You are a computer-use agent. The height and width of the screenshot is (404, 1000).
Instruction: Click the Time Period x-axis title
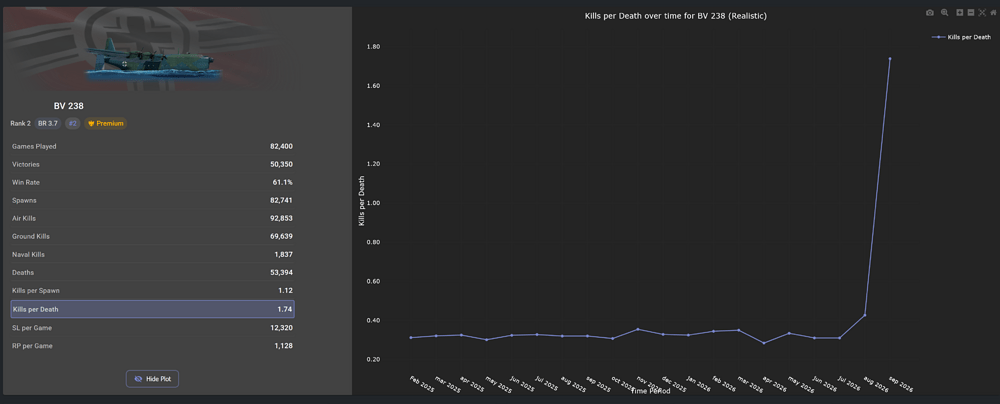pyautogui.click(x=651, y=391)
